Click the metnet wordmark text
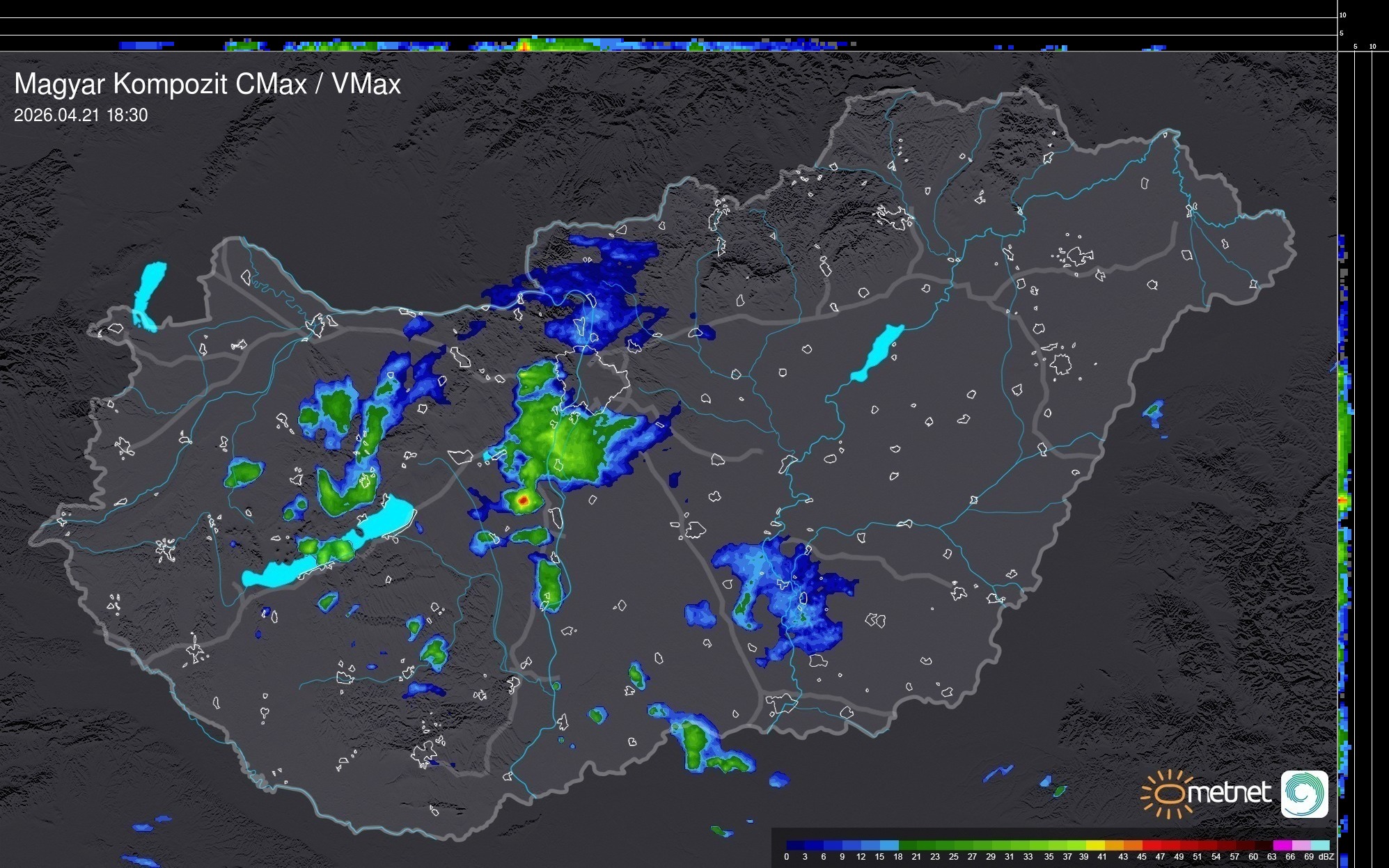Image resolution: width=1389 pixels, height=868 pixels. pos(1229,794)
